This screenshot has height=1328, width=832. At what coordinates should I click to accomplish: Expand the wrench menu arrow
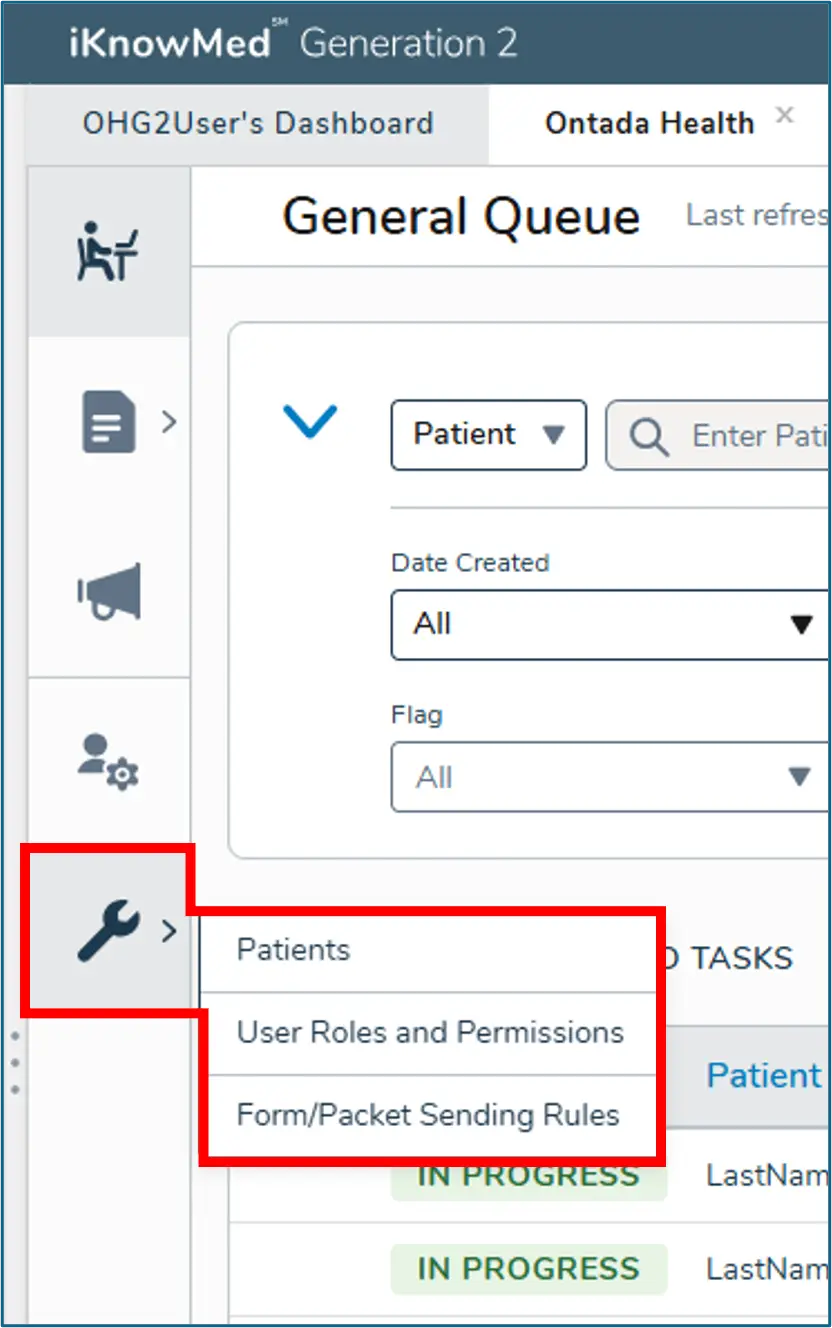click(x=169, y=931)
